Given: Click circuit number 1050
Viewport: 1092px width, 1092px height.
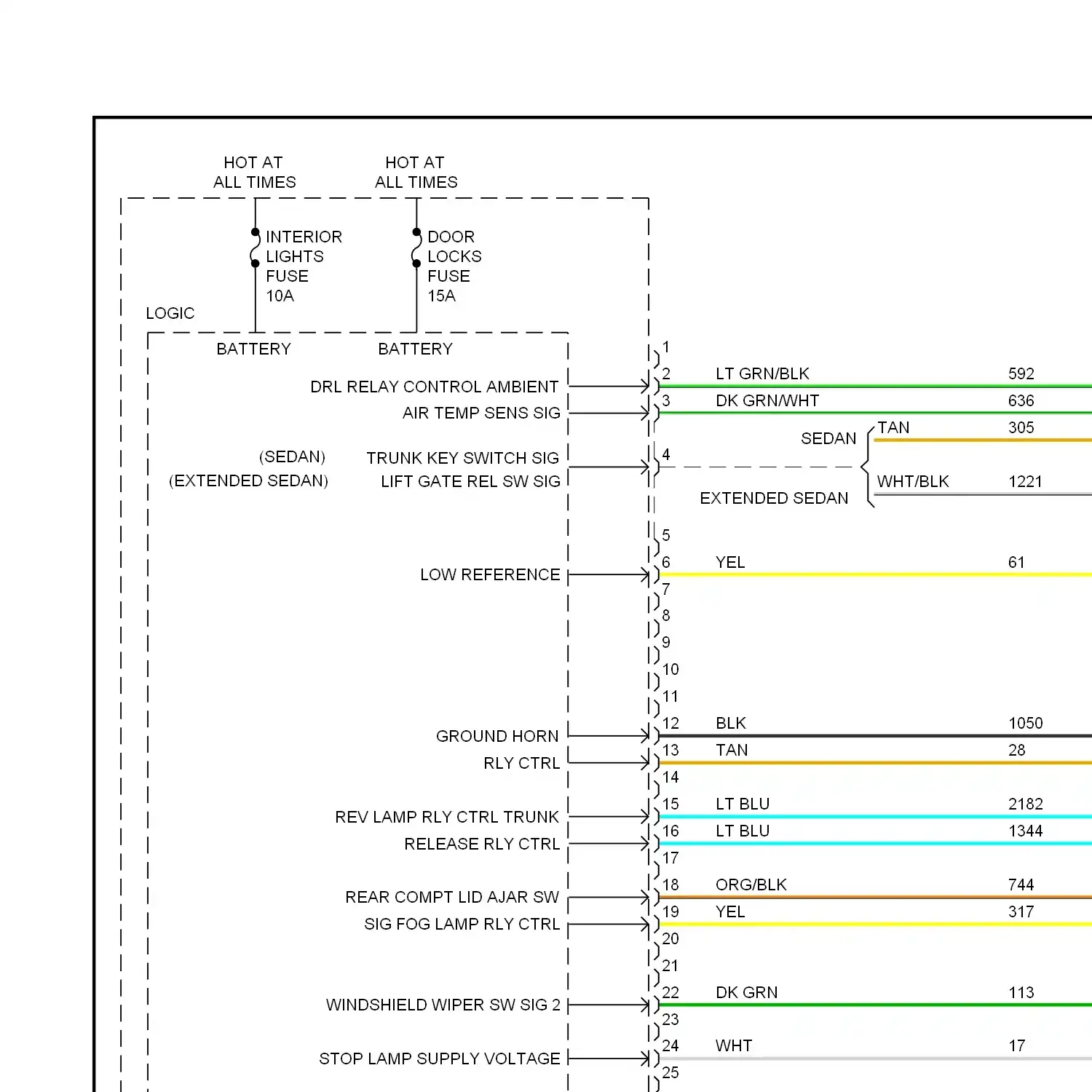Looking at the screenshot, I should click(x=1026, y=723).
